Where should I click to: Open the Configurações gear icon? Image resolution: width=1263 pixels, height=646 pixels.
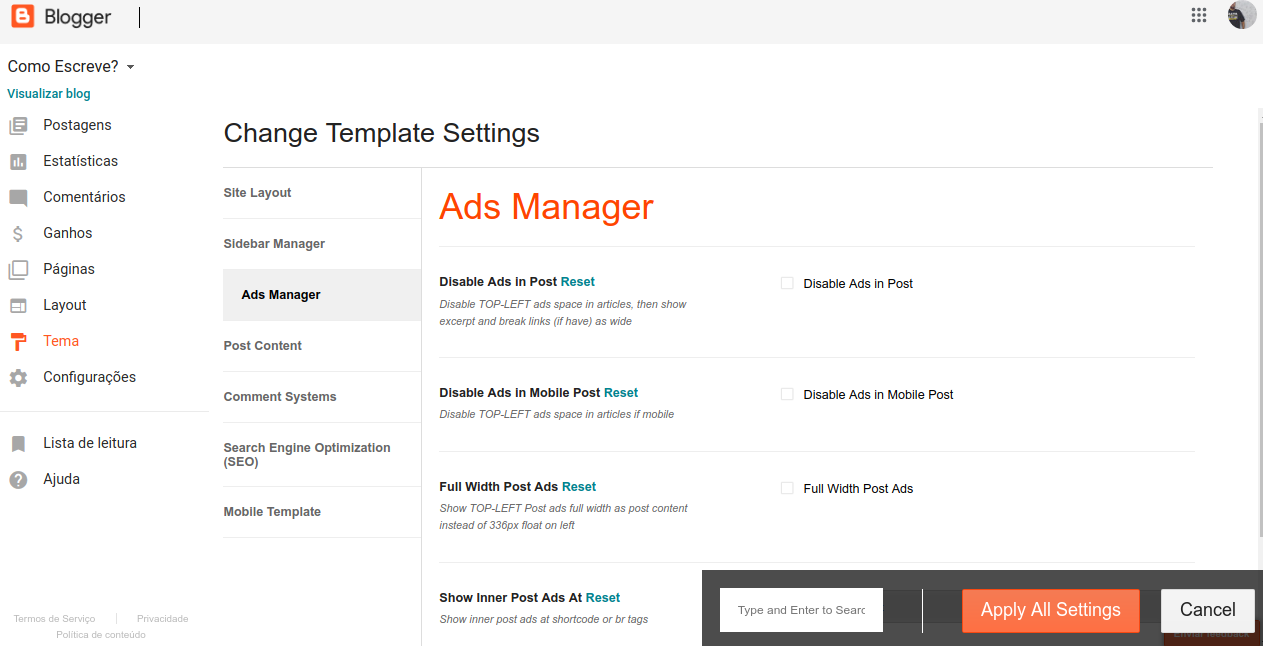point(18,378)
